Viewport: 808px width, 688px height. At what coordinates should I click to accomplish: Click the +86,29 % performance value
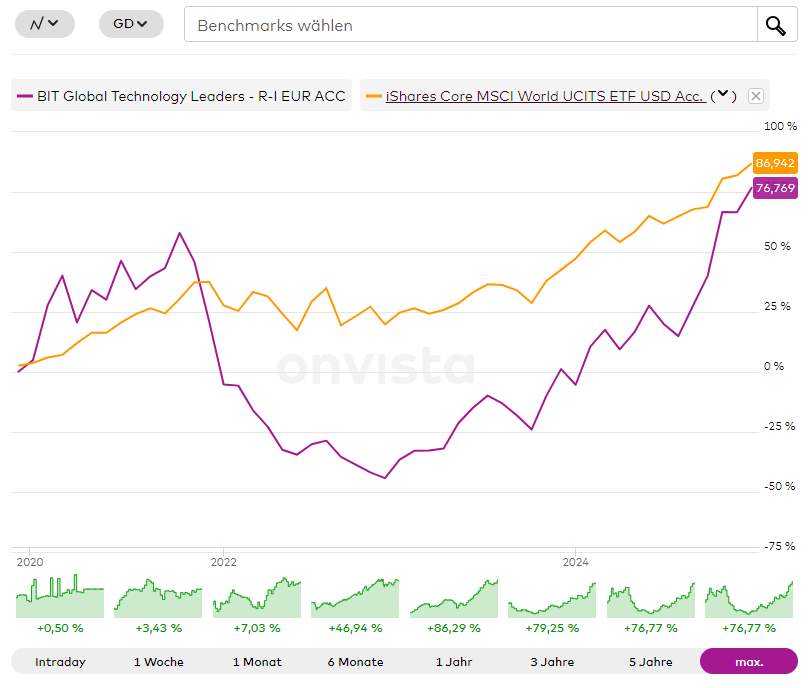coord(454,628)
